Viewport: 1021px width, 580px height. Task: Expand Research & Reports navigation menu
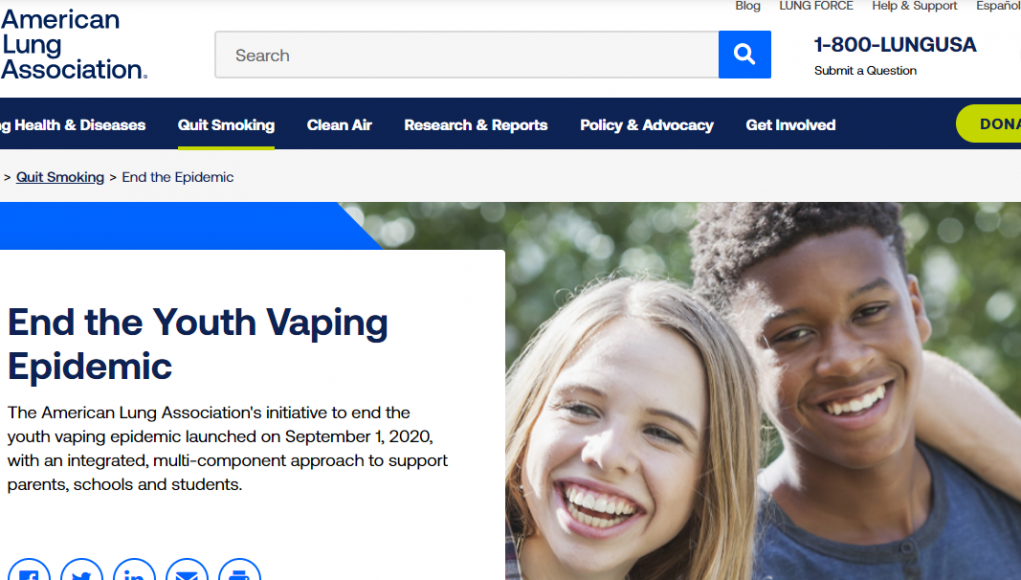click(475, 125)
